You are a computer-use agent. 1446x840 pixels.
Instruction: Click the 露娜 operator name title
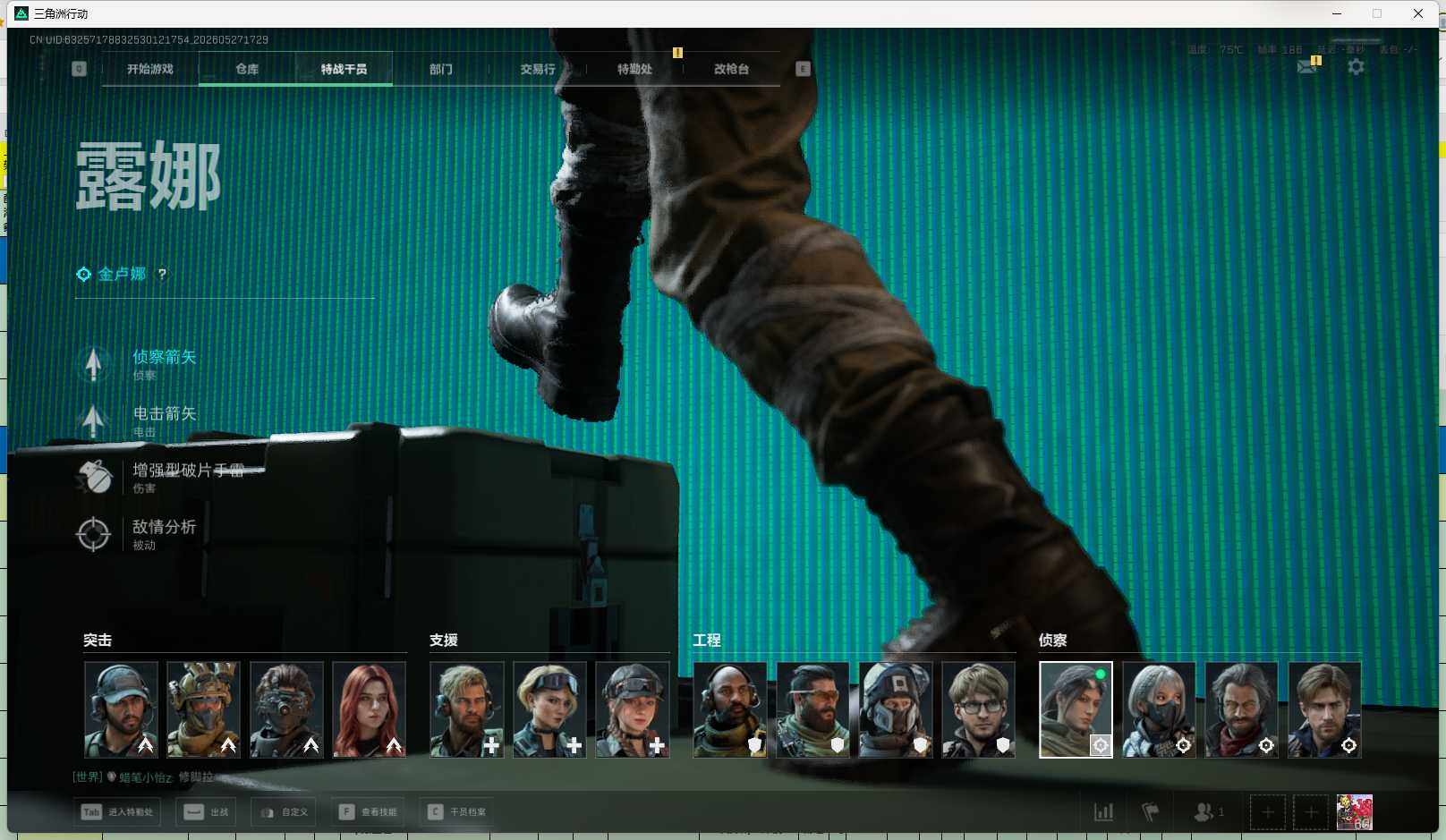149,176
